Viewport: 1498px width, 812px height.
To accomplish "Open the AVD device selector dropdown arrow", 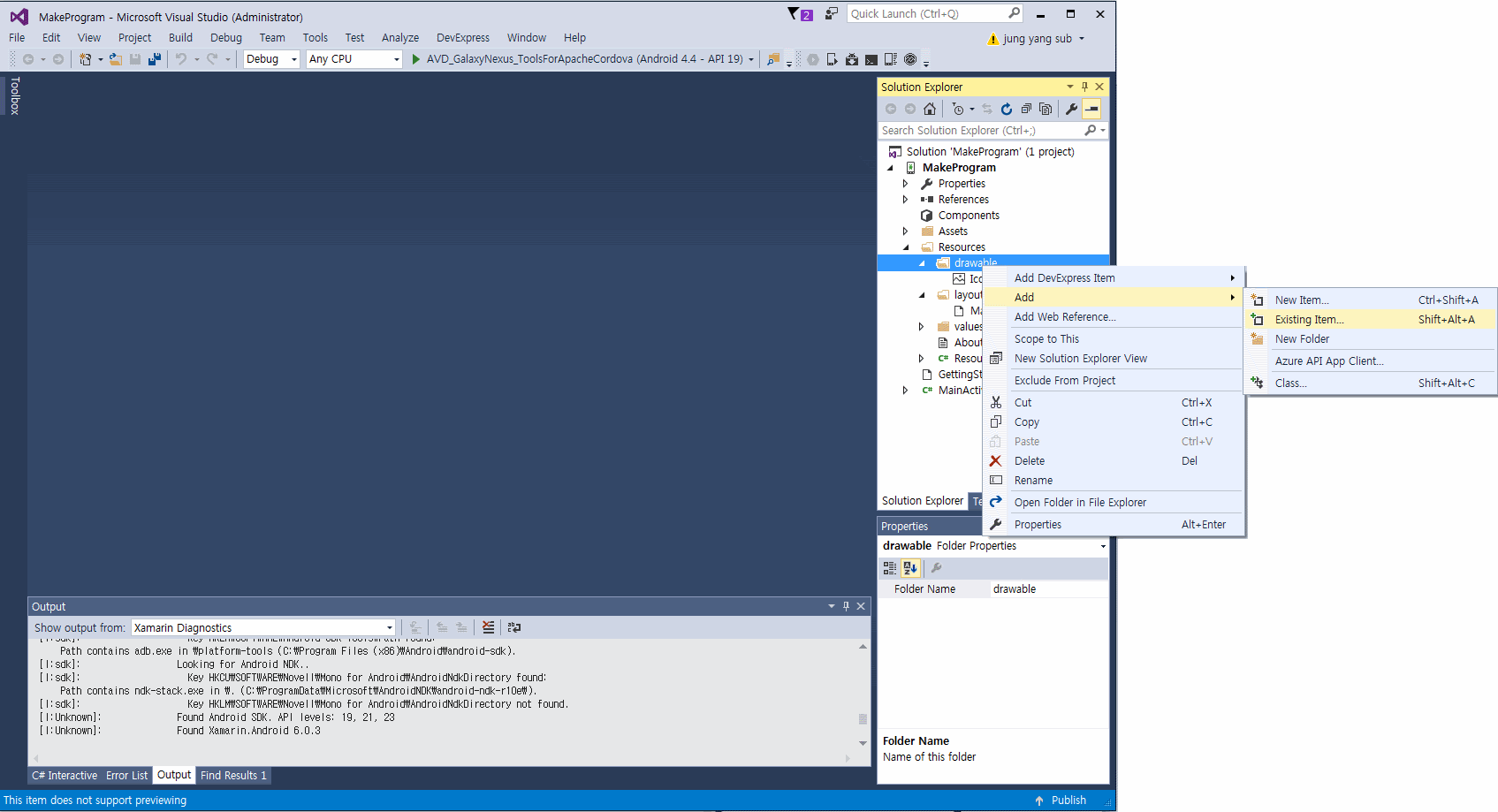I will pyautogui.click(x=751, y=59).
